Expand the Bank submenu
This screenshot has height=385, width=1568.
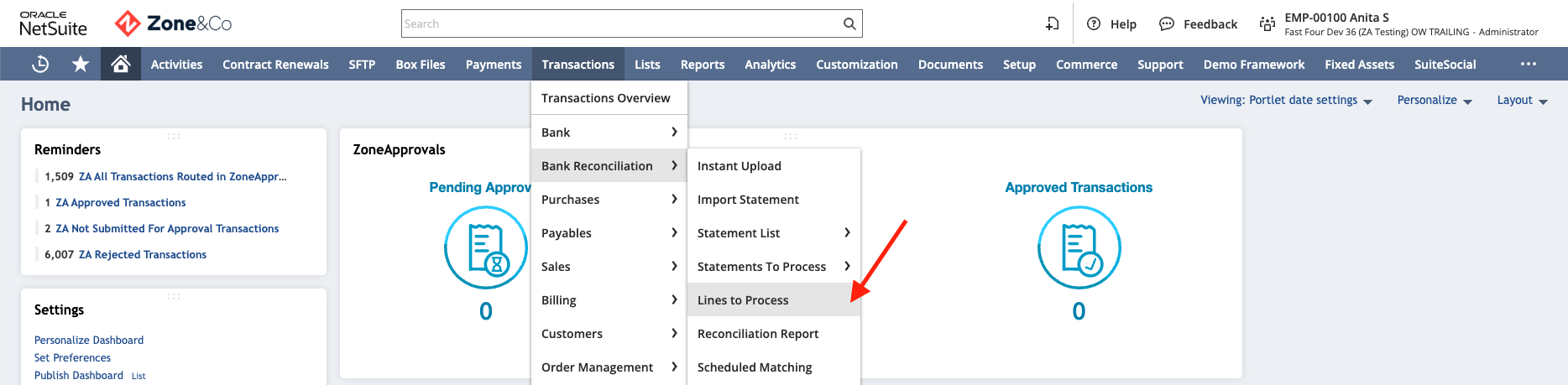click(609, 133)
